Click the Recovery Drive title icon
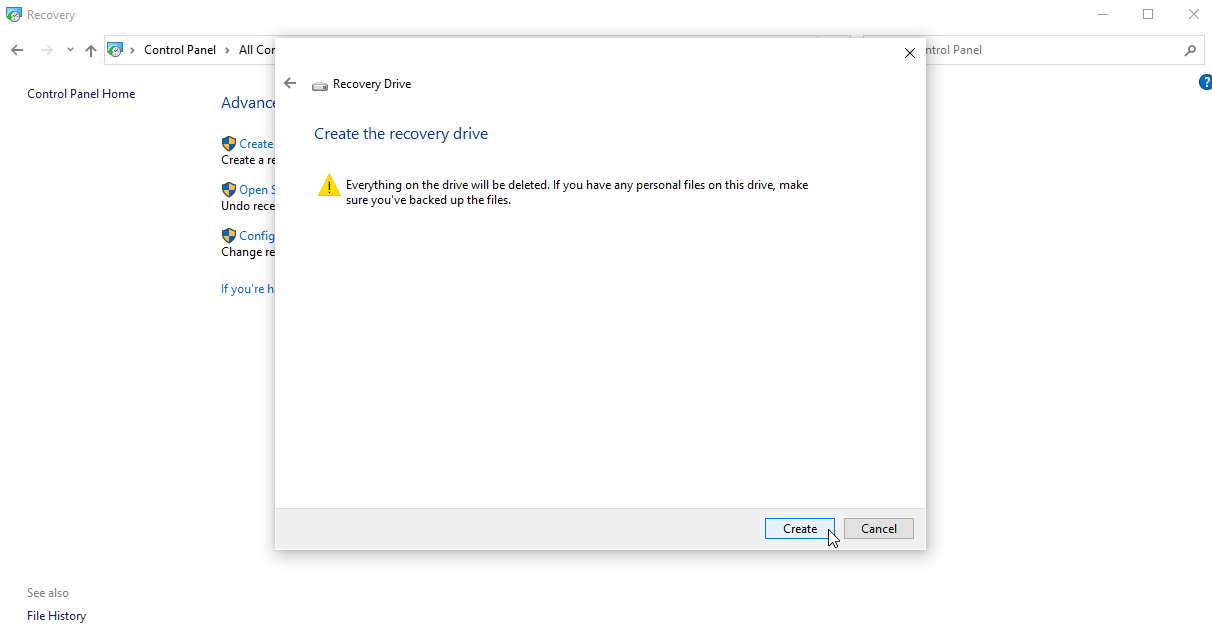The width and height of the screenshot is (1212, 642). pos(320,85)
